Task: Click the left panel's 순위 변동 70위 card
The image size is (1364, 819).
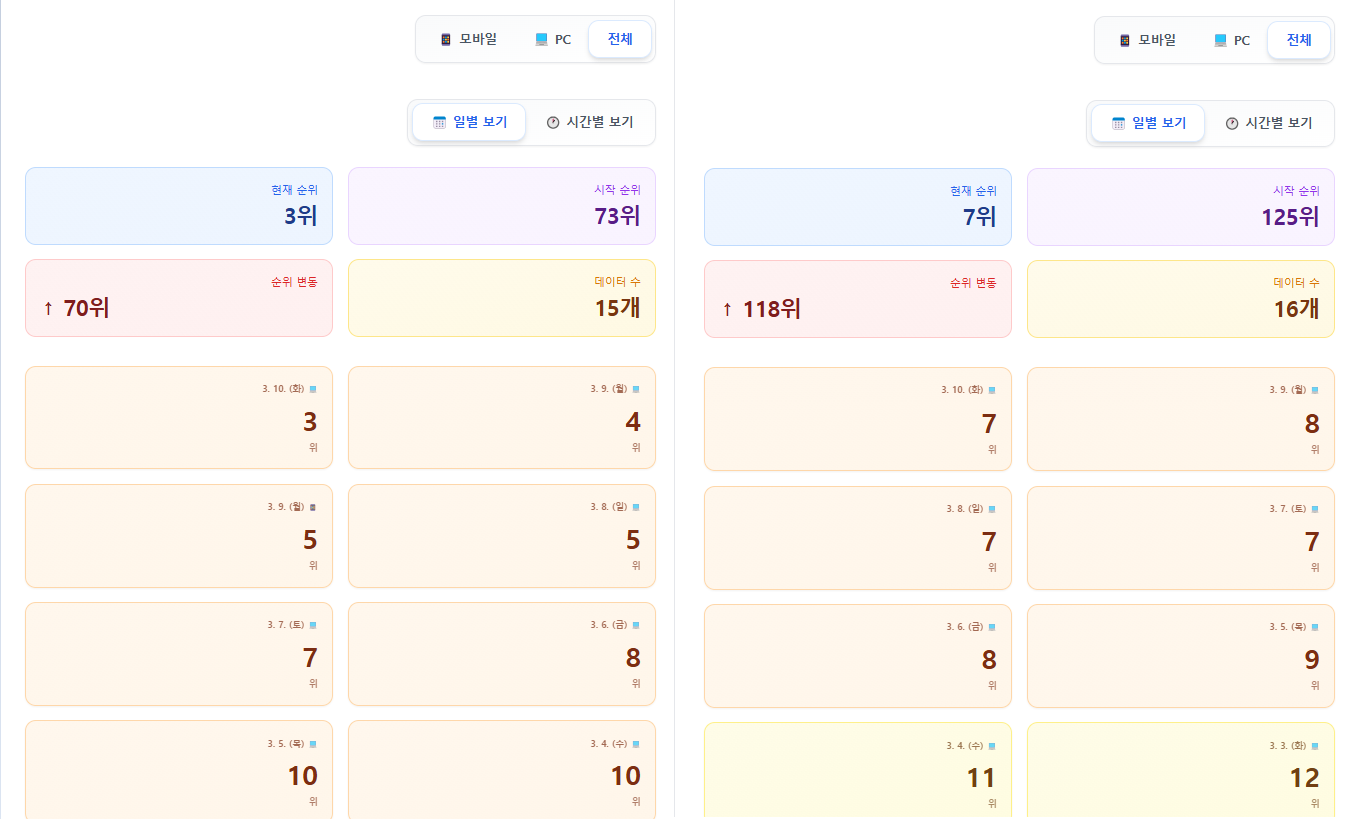Action: 179,298
